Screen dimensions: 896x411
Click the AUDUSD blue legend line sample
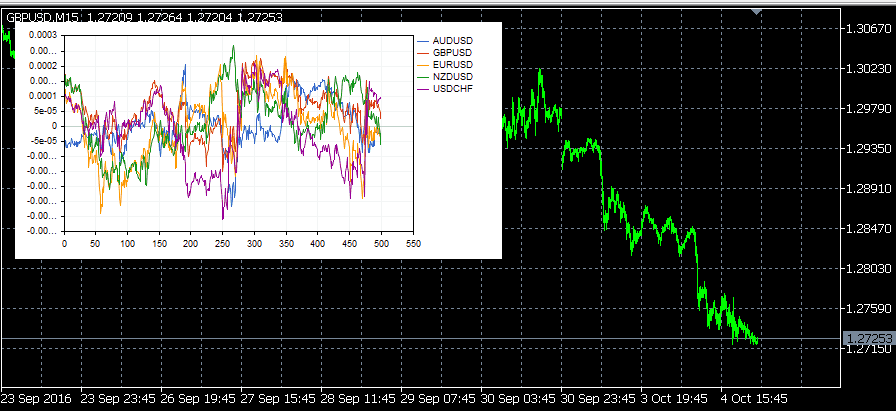(423, 41)
